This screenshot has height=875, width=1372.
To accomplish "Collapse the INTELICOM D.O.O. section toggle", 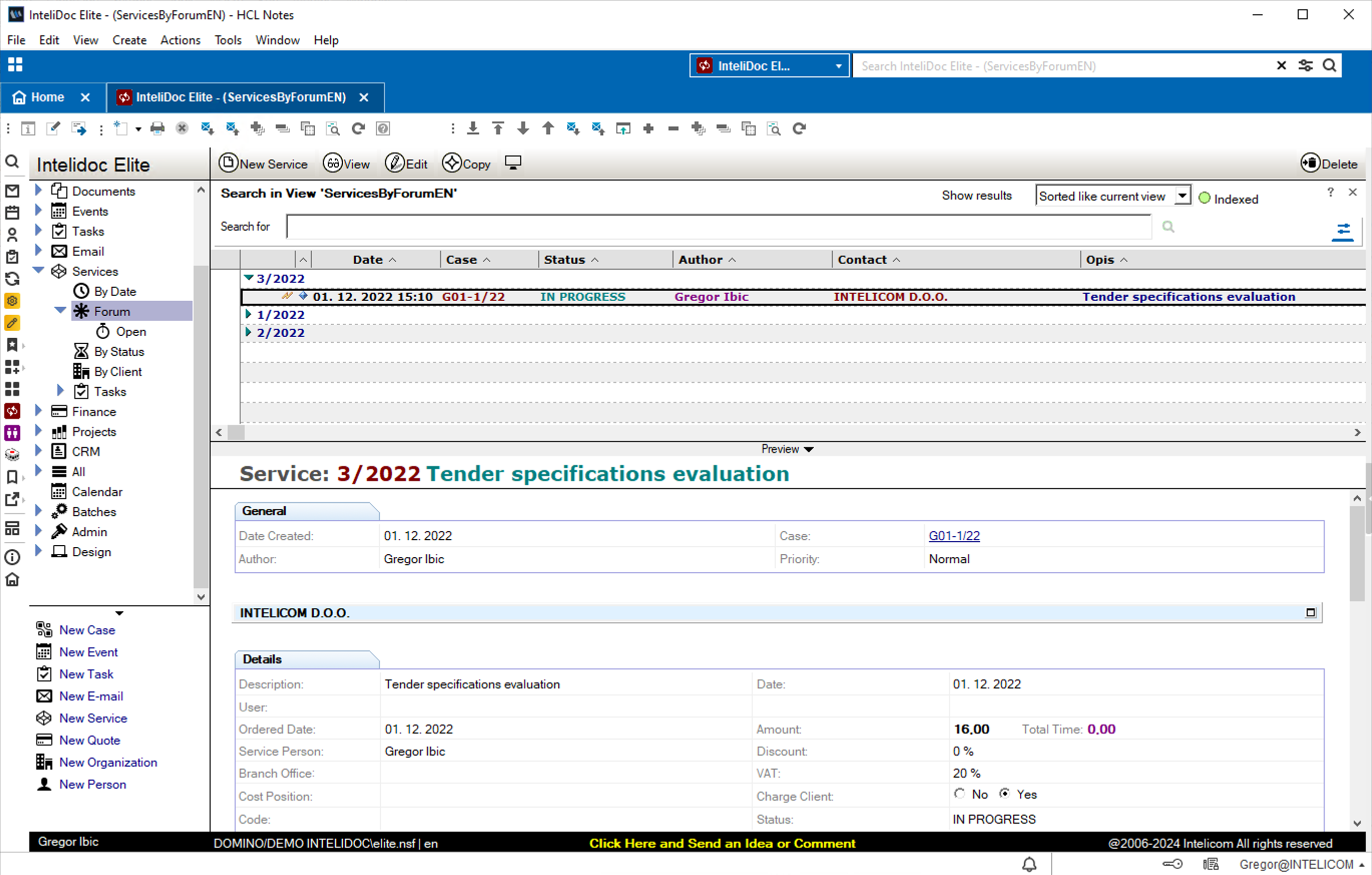I will click(1310, 612).
